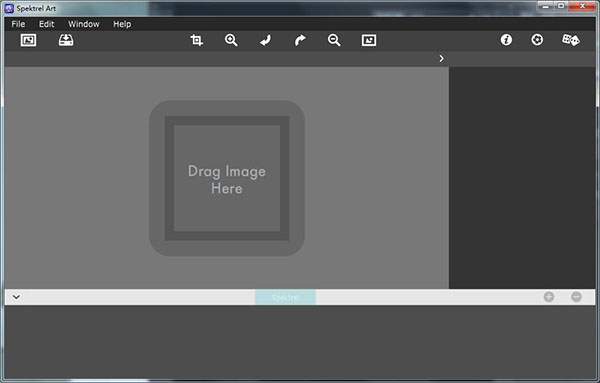Open the Window menu
This screenshot has width=600, height=383.
point(84,24)
